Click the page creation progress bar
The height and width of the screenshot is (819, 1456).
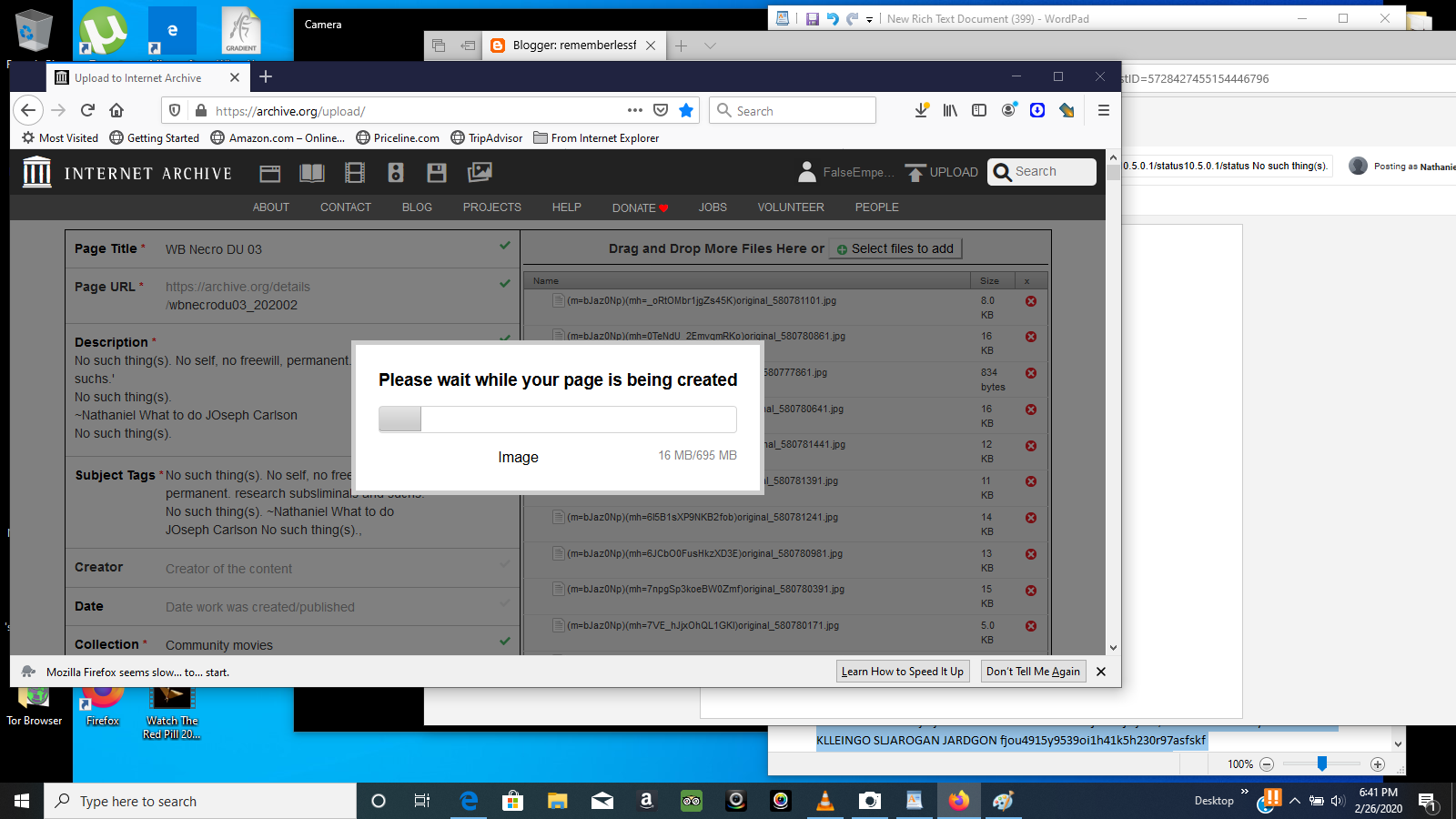point(558,419)
